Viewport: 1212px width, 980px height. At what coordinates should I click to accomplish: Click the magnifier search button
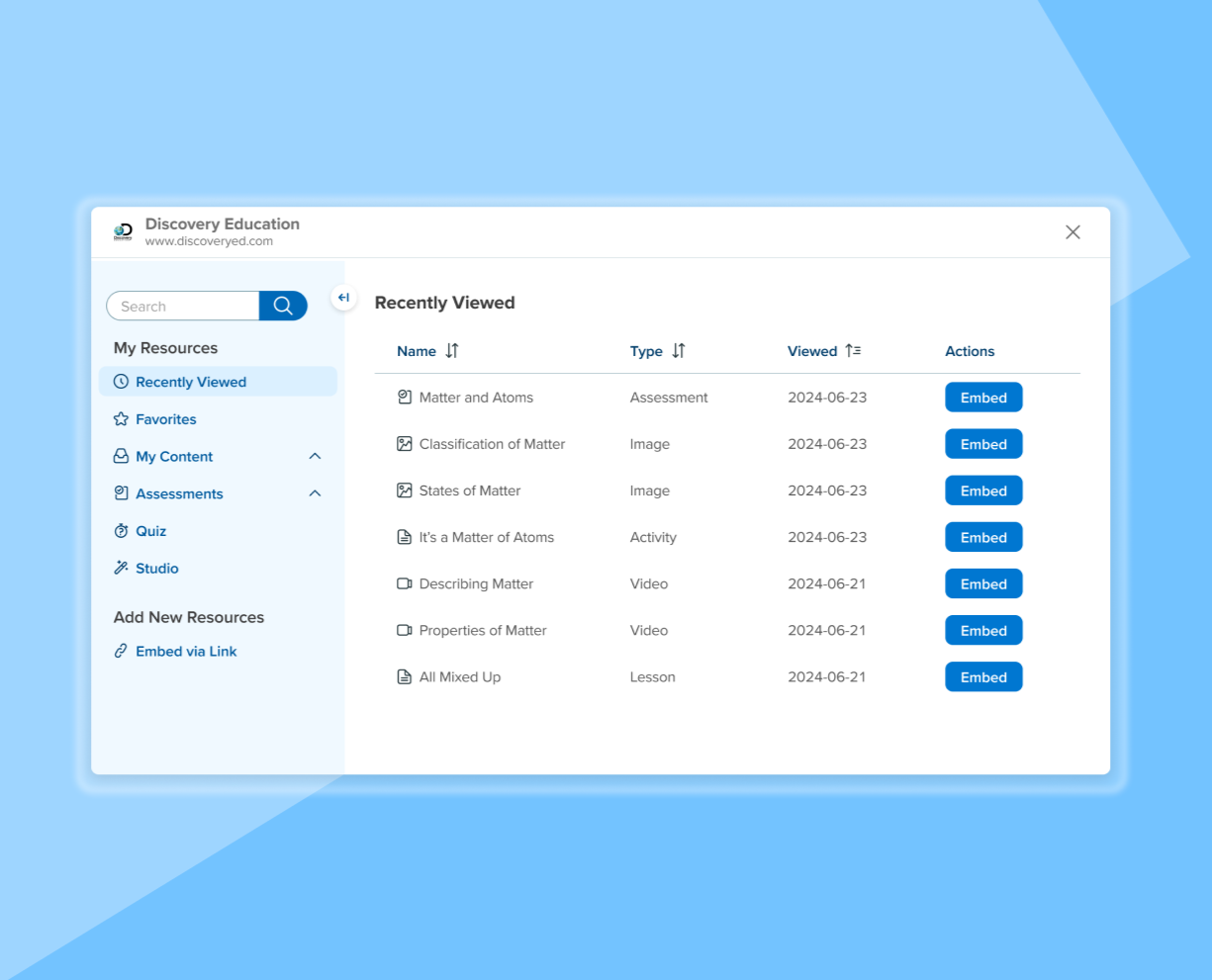coord(283,306)
